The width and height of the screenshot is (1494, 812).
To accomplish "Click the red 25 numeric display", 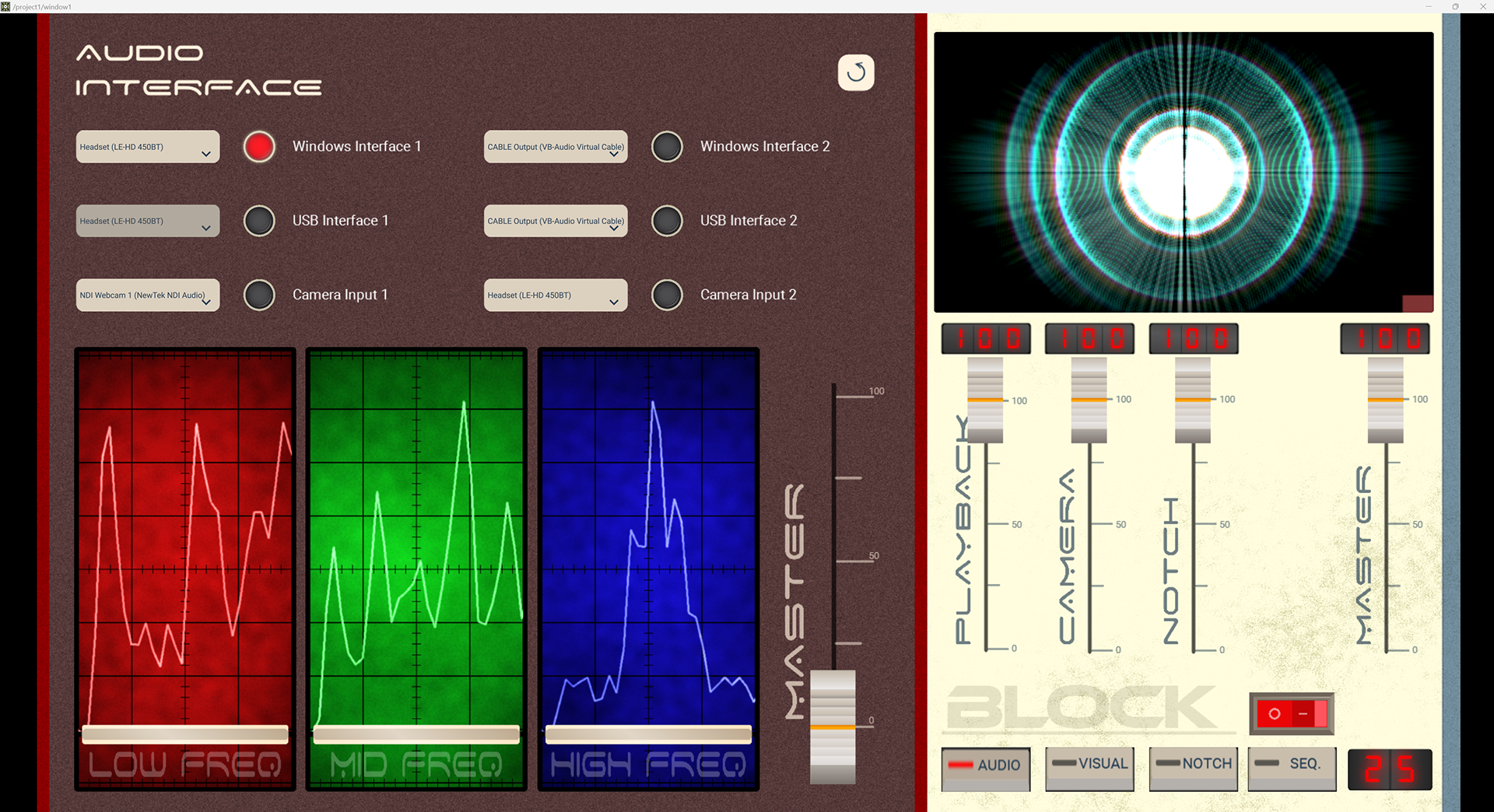I will [1390, 769].
